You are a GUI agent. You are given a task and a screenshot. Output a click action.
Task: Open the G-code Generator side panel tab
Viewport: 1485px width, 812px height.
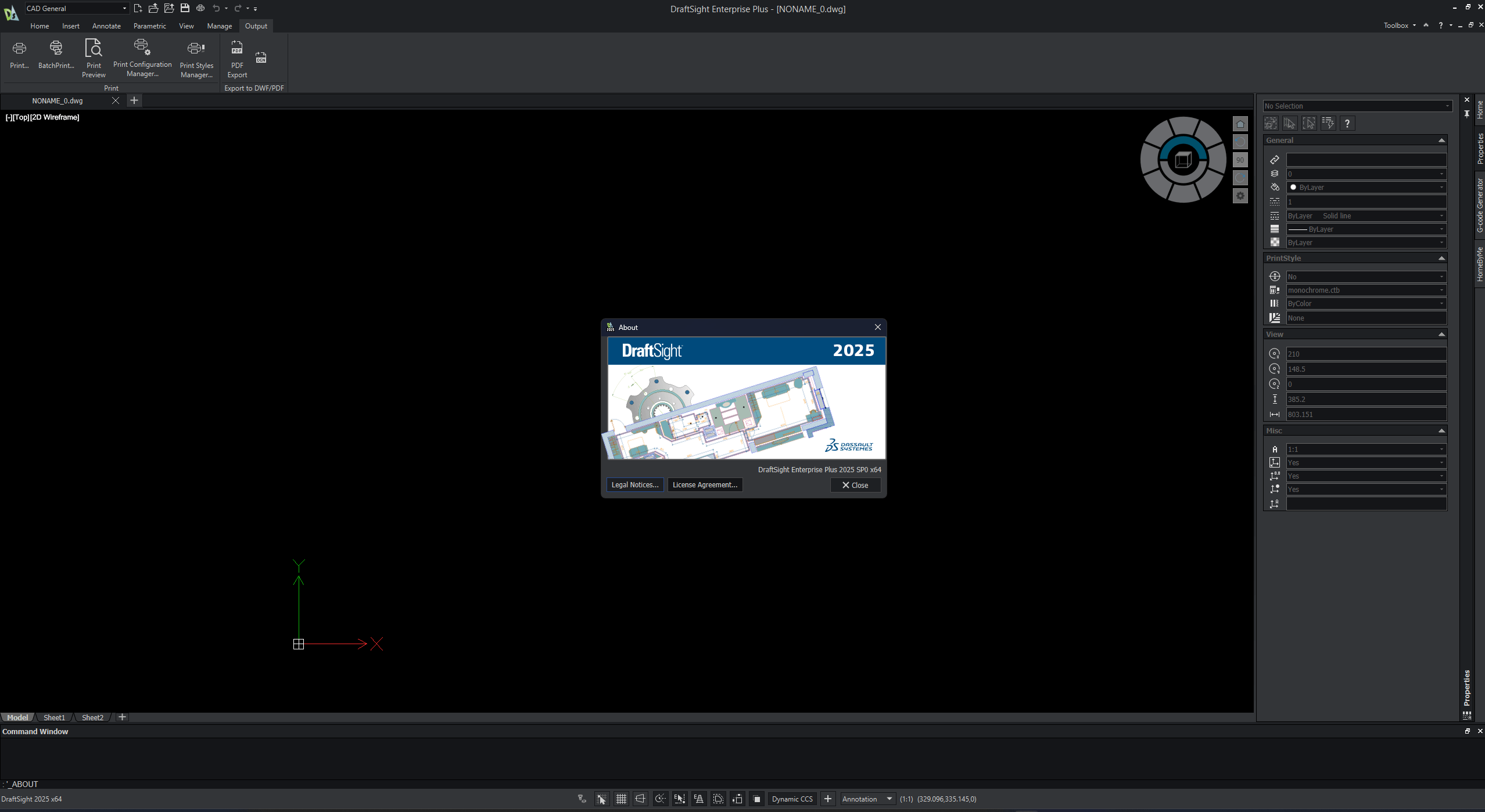click(1480, 205)
